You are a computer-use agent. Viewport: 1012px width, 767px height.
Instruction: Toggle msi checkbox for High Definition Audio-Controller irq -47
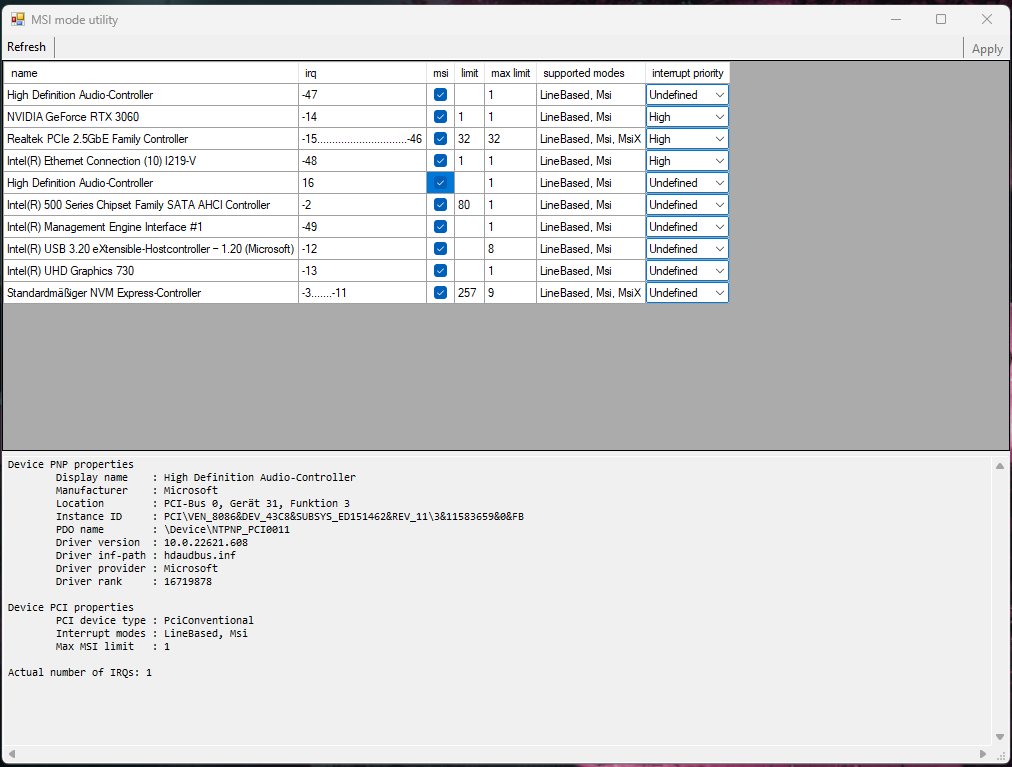(440, 95)
